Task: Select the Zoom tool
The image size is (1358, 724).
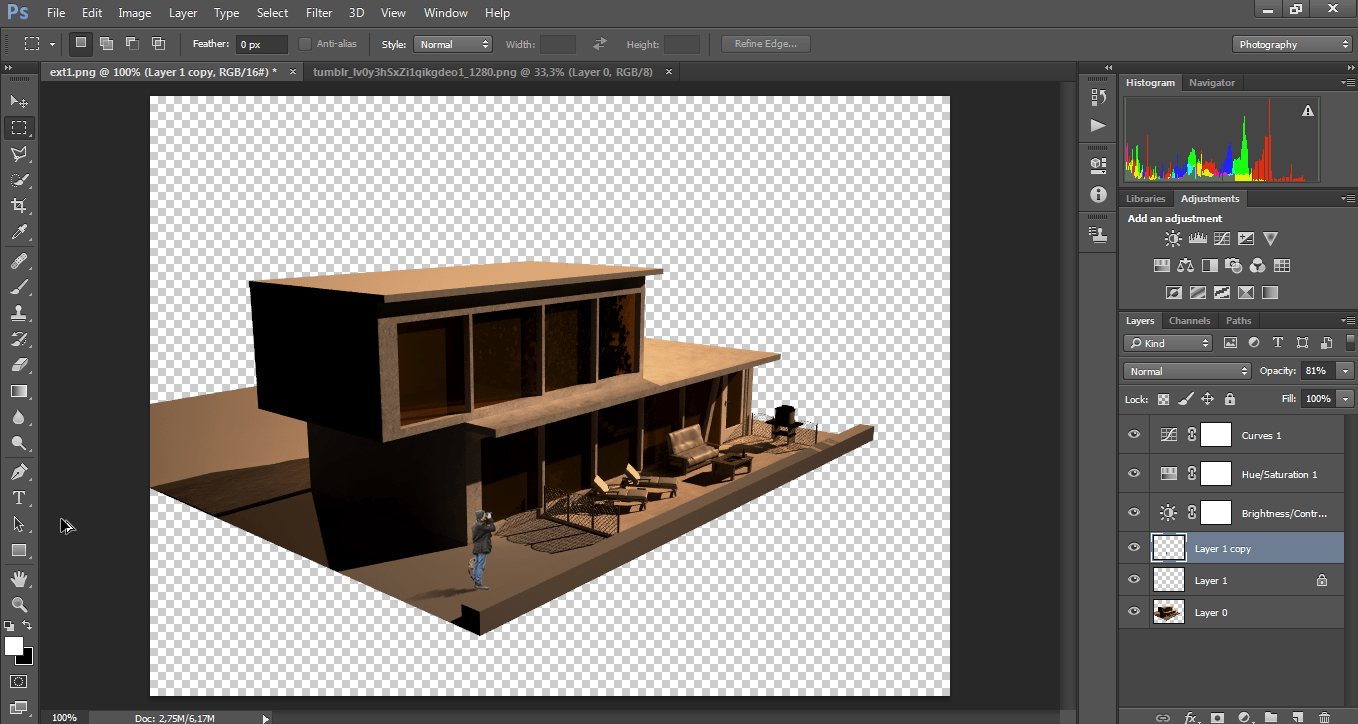Action: pos(19,604)
